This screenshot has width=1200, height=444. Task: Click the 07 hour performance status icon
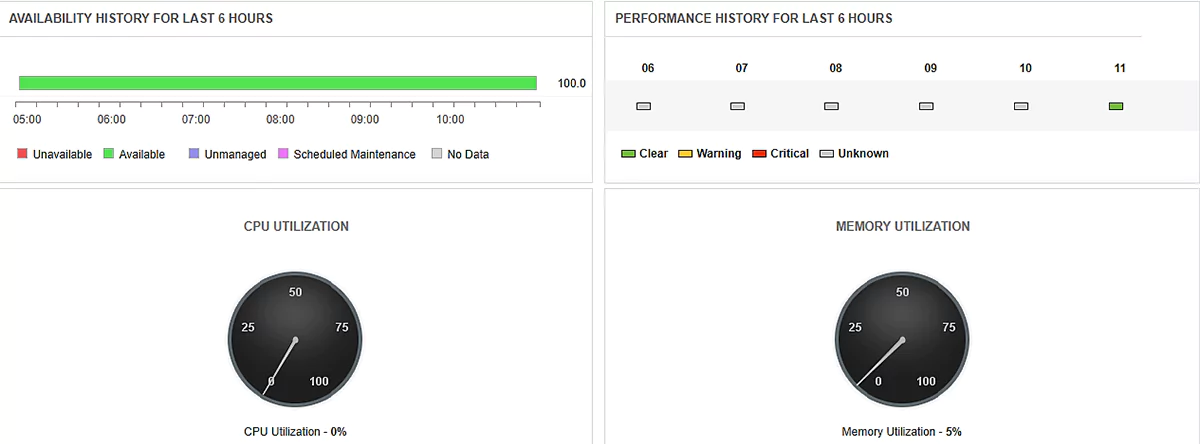[738, 106]
